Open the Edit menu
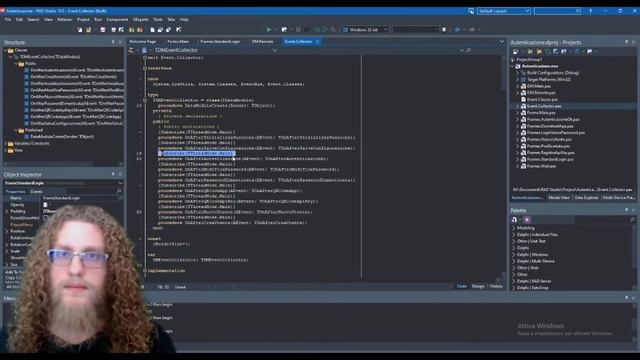 click(x=19, y=20)
